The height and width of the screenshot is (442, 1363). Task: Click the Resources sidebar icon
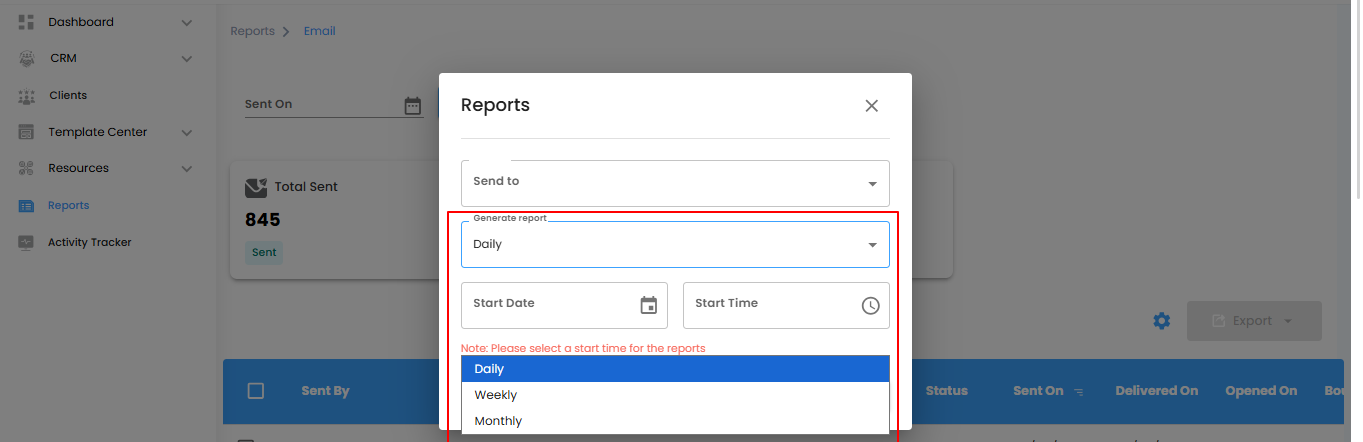pos(27,168)
